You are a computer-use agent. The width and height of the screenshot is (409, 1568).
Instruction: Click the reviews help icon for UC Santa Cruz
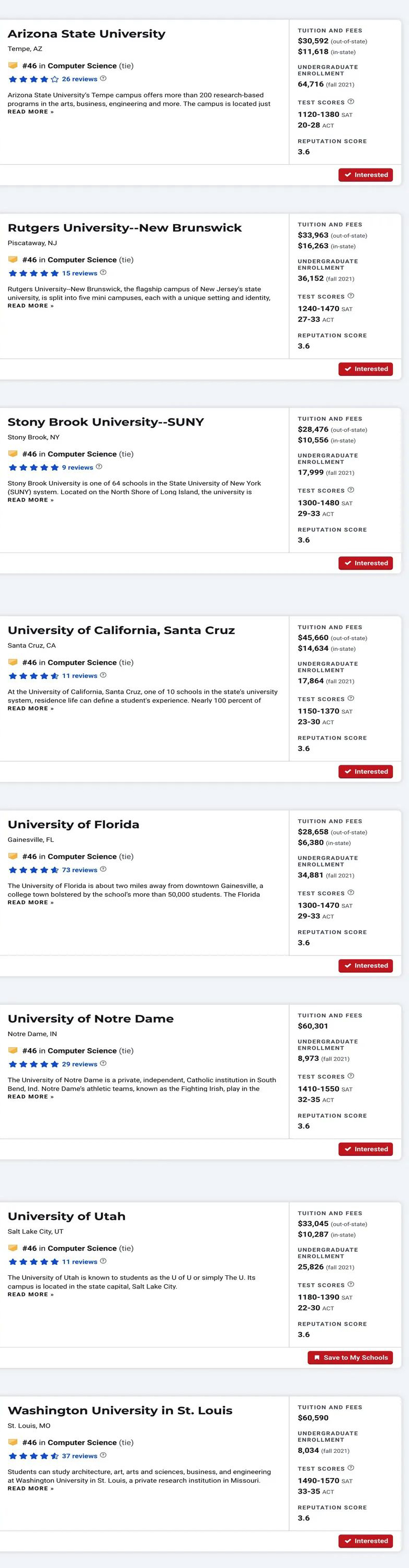pyautogui.click(x=104, y=675)
